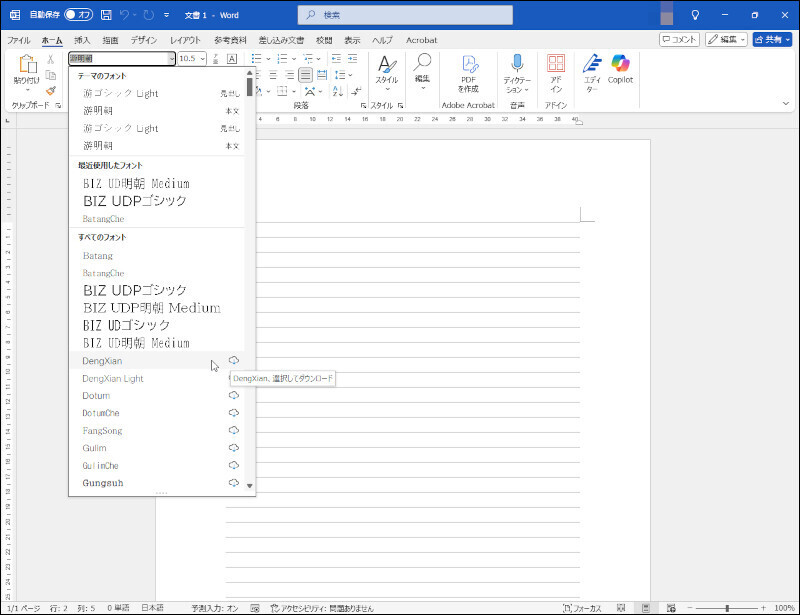Click the 共有 share button

pyautogui.click(x=772, y=39)
